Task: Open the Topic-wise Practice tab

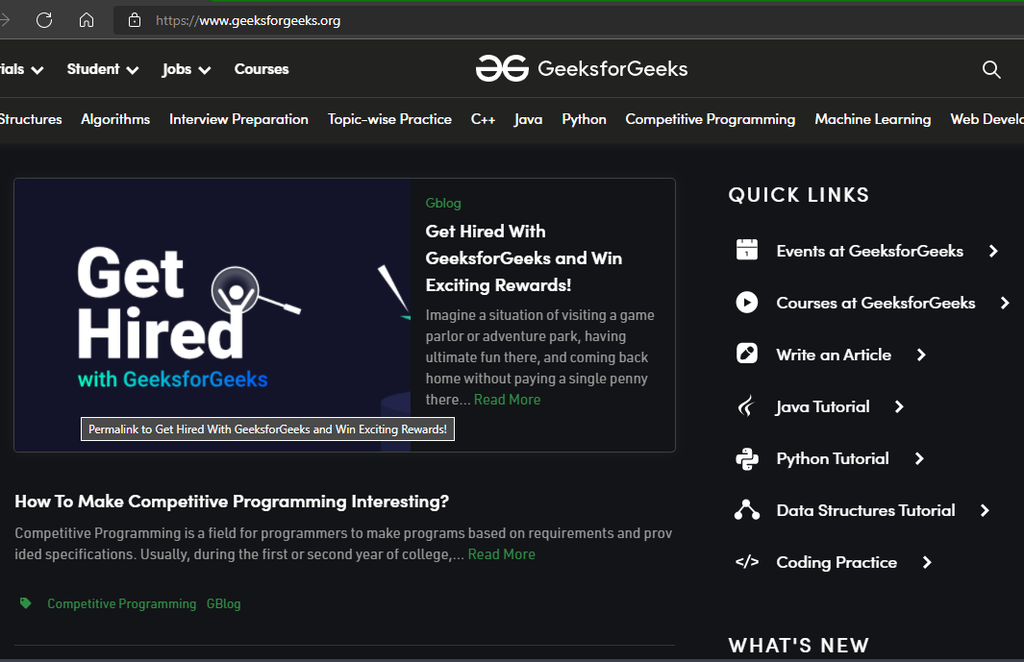Action: tap(390, 119)
